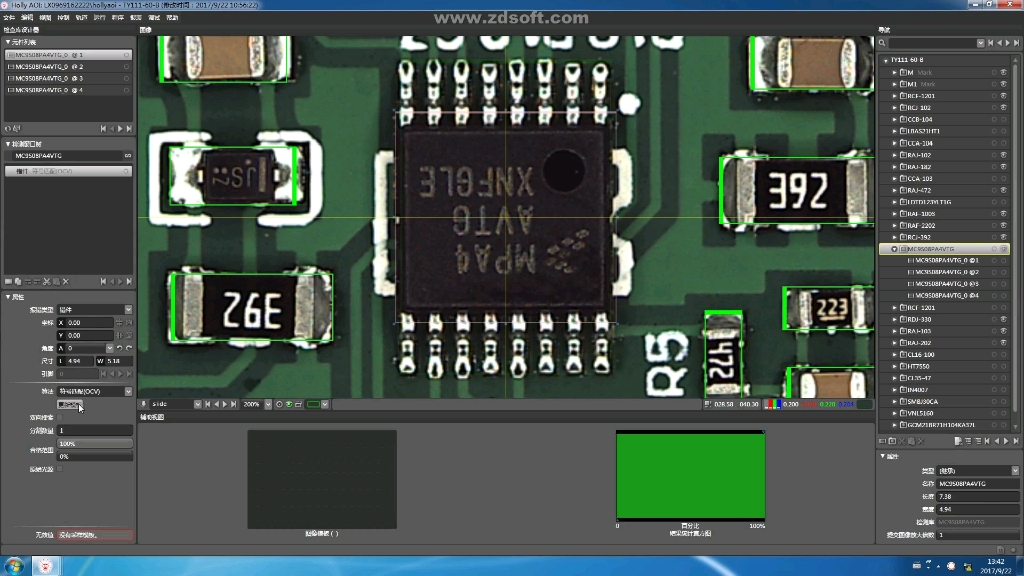Click the delete X icon in detection window toolbar
This screenshot has height=576, width=1024.
[65, 281]
